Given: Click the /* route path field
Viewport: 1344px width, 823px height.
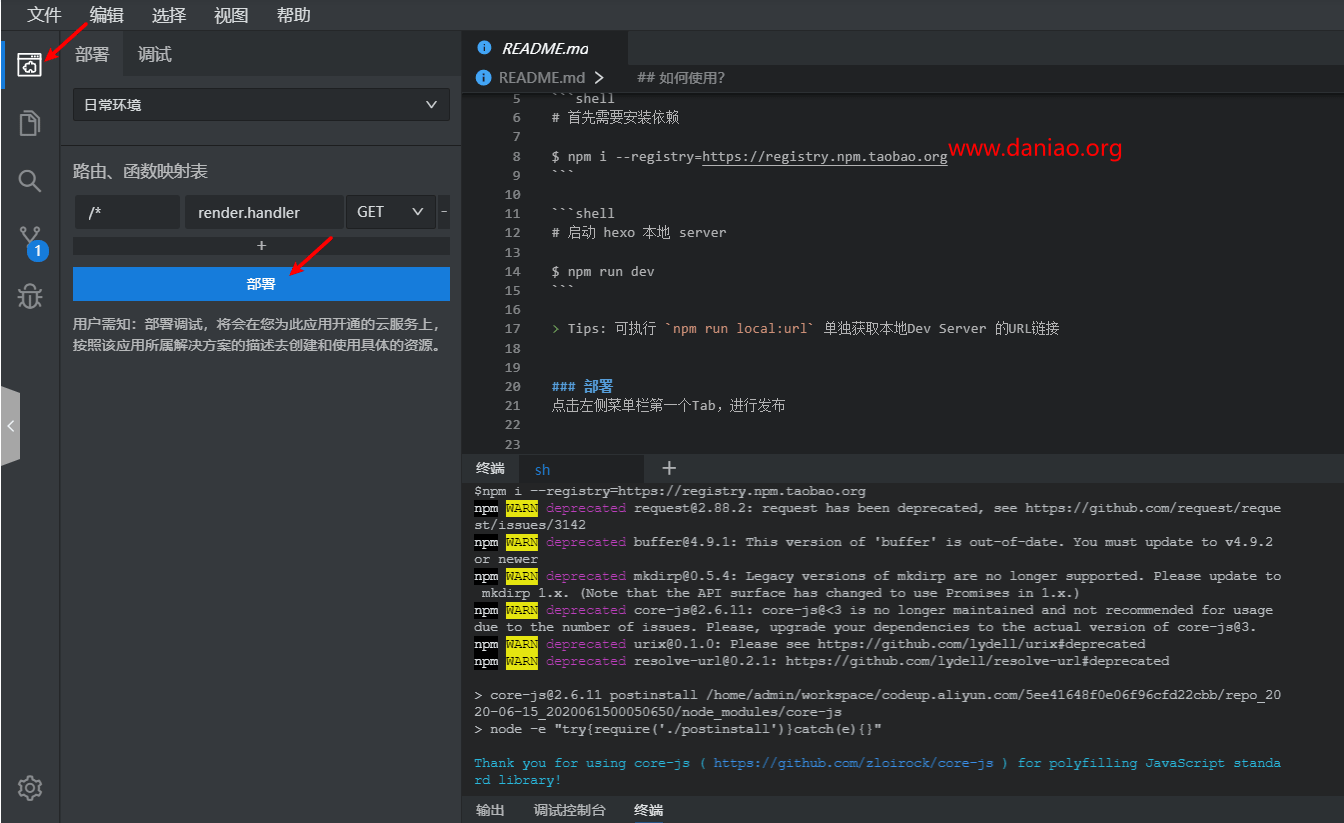Looking at the screenshot, I should [127, 212].
